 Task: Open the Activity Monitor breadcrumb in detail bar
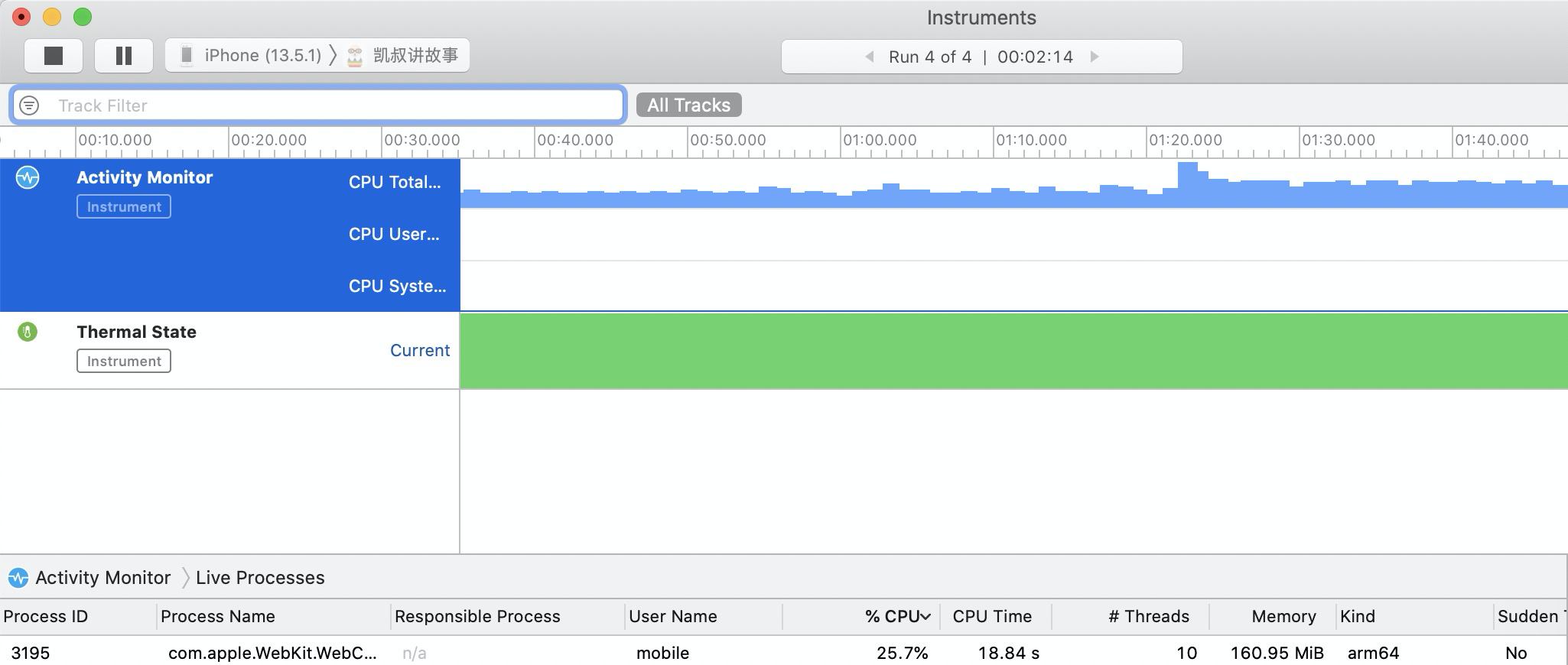click(x=102, y=578)
